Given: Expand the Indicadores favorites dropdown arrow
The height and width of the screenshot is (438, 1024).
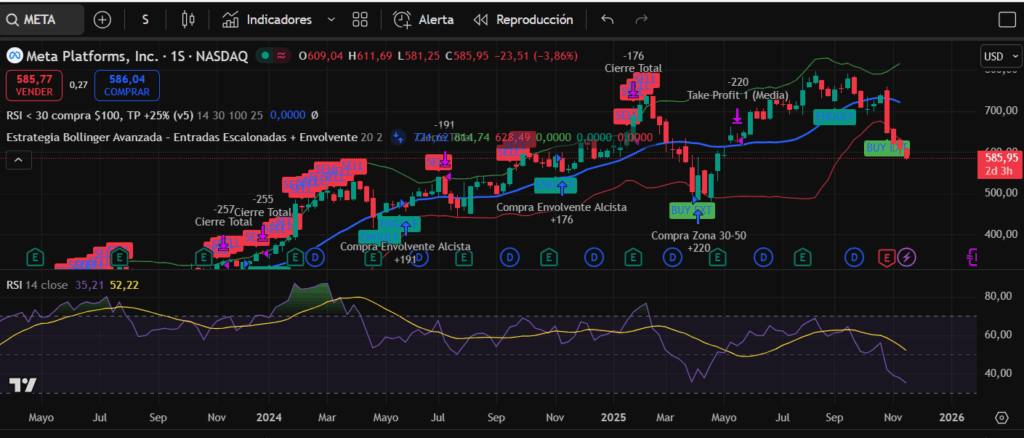Looking at the screenshot, I should (x=331, y=19).
